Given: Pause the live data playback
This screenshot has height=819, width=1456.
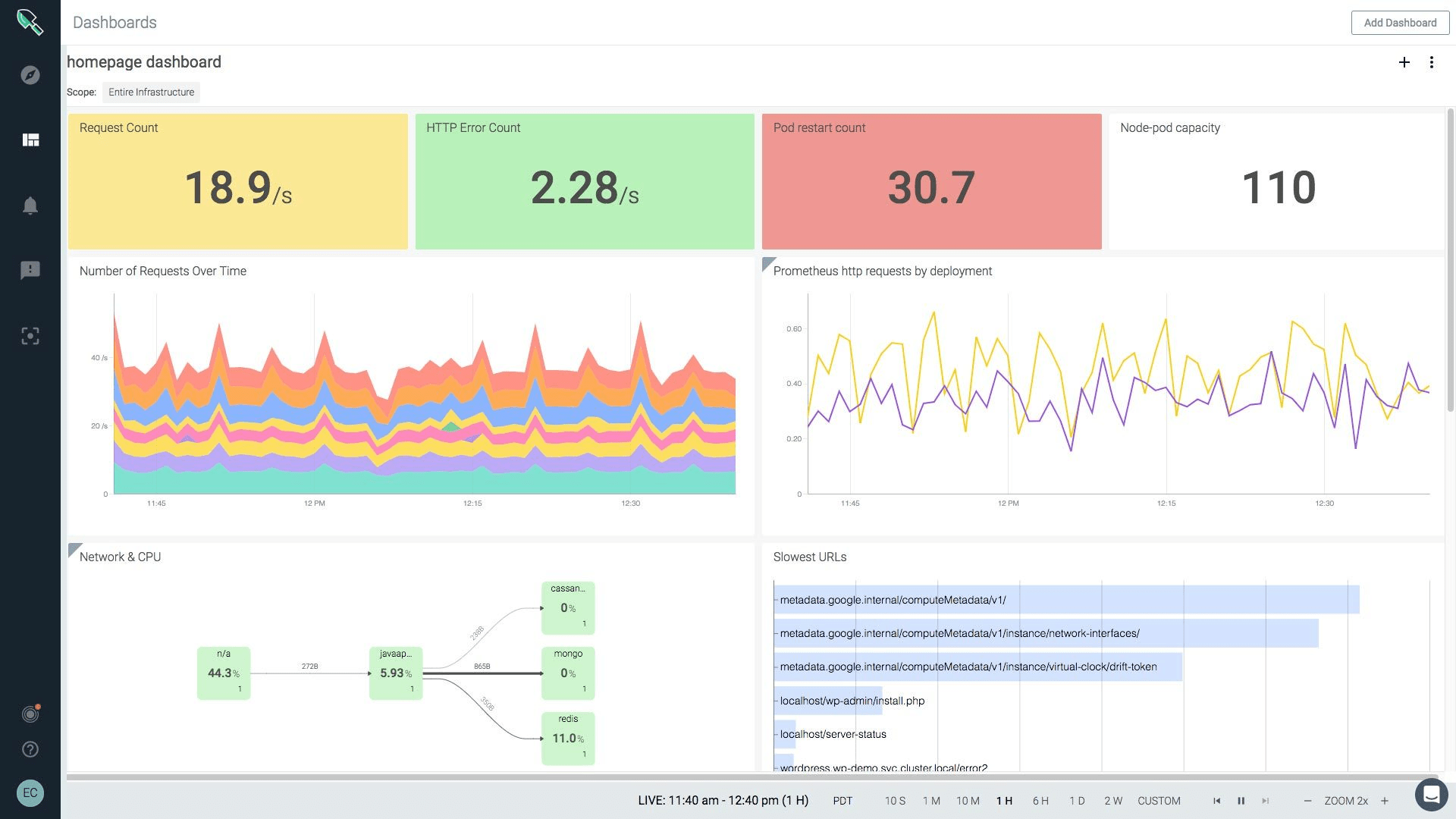Looking at the screenshot, I should (1241, 801).
